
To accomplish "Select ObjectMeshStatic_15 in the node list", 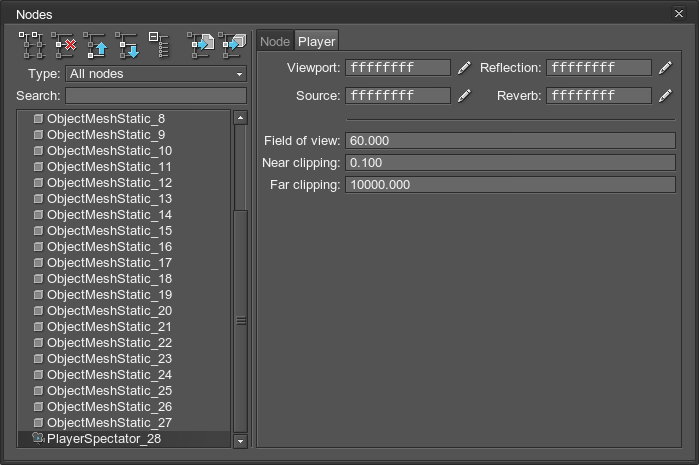I will pos(109,230).
